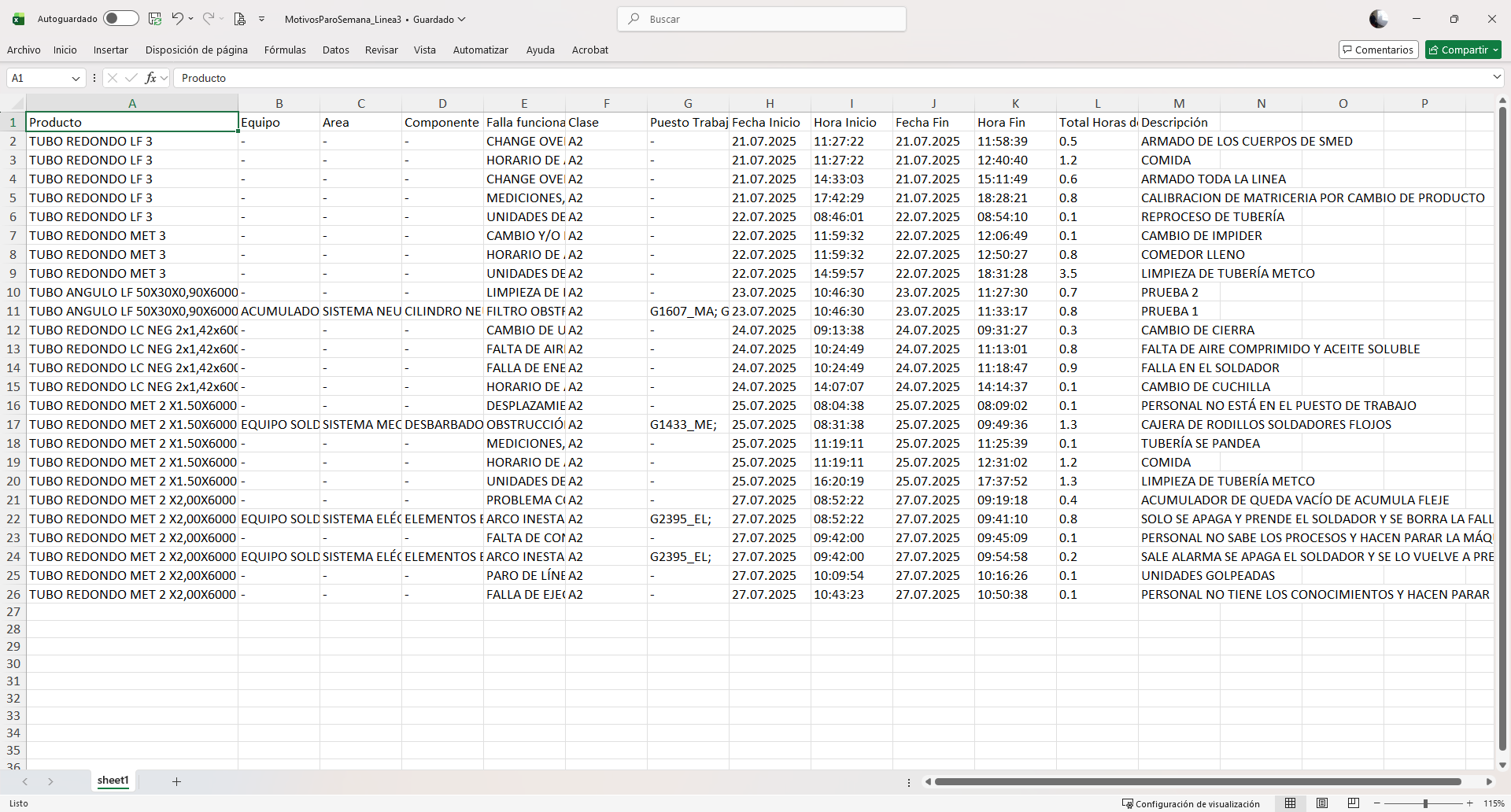This screenshot has height=812, width=1511.
Task: Switch to Page Break Preview icon
Action: click(x=1354, y=803)
